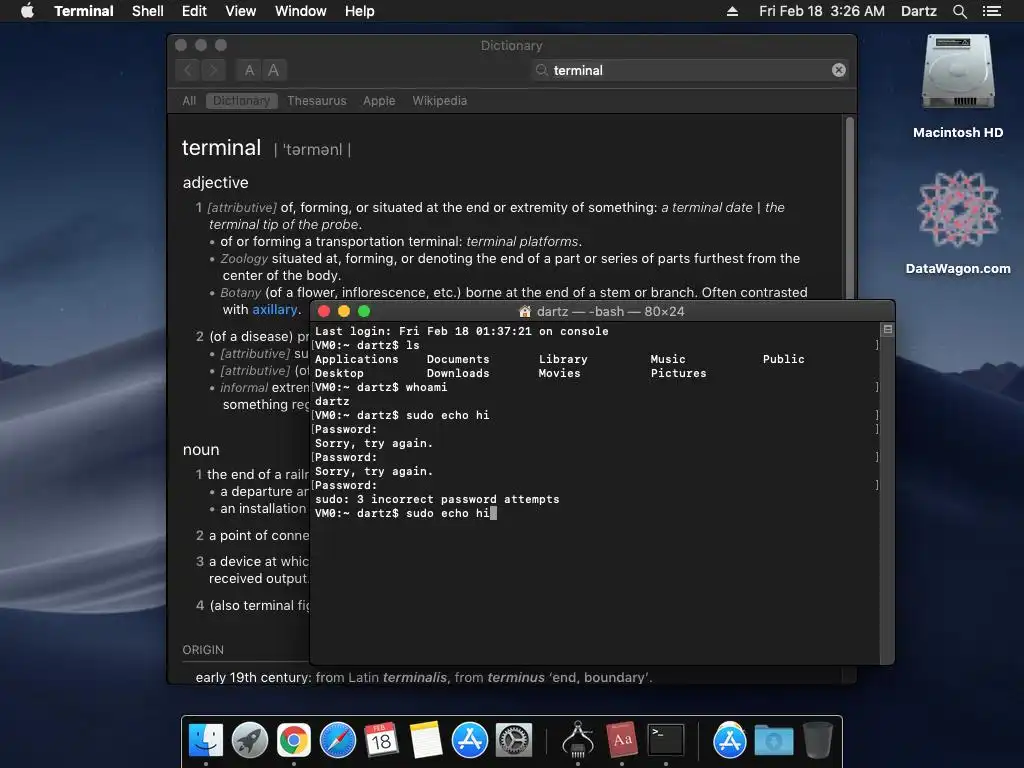This screenshot has width=1024, height=768.
Task: Click 'Downloads' in Terminal listing
Action: (x=458, y=374)
